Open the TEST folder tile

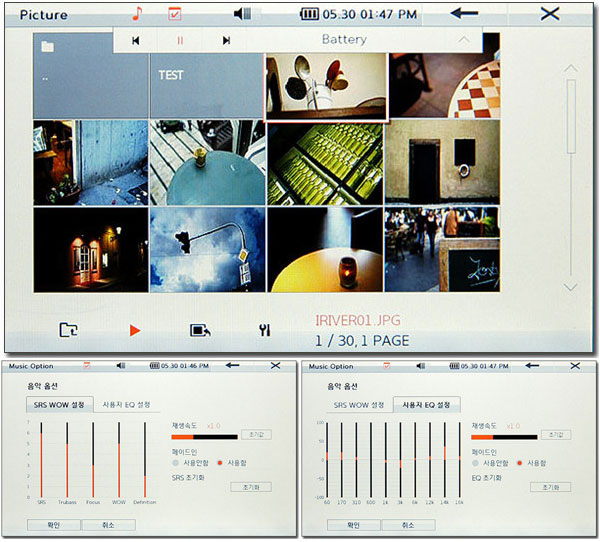click(x=207, y=85)
